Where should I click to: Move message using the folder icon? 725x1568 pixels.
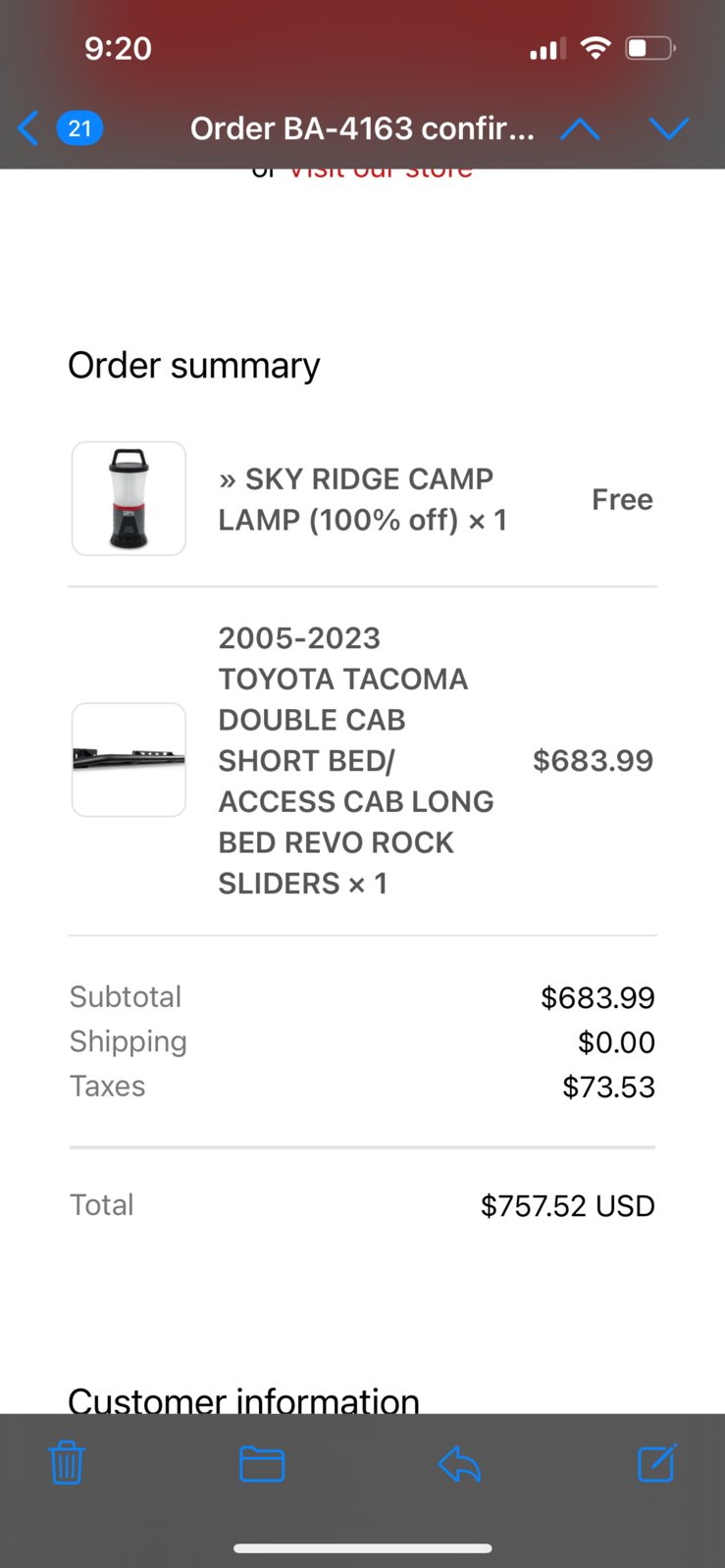(x=262, y=1464)
